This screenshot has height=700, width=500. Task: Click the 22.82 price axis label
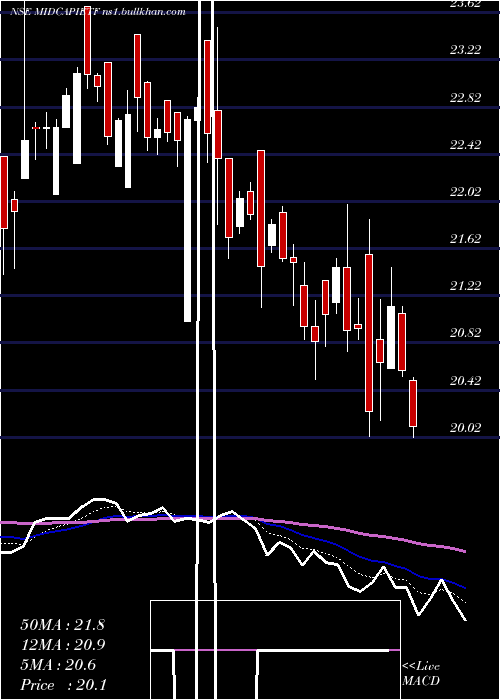point(465,97)
